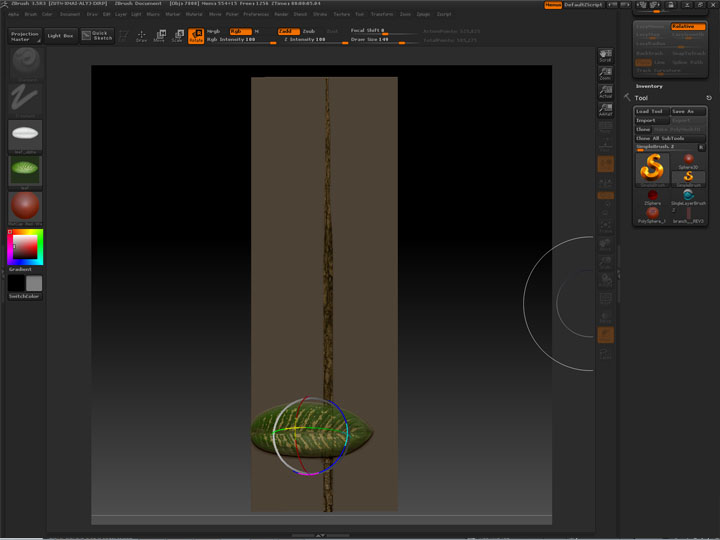720x540 pixels.
Task: Open the Transform menu
Action: tap(382, 15)
